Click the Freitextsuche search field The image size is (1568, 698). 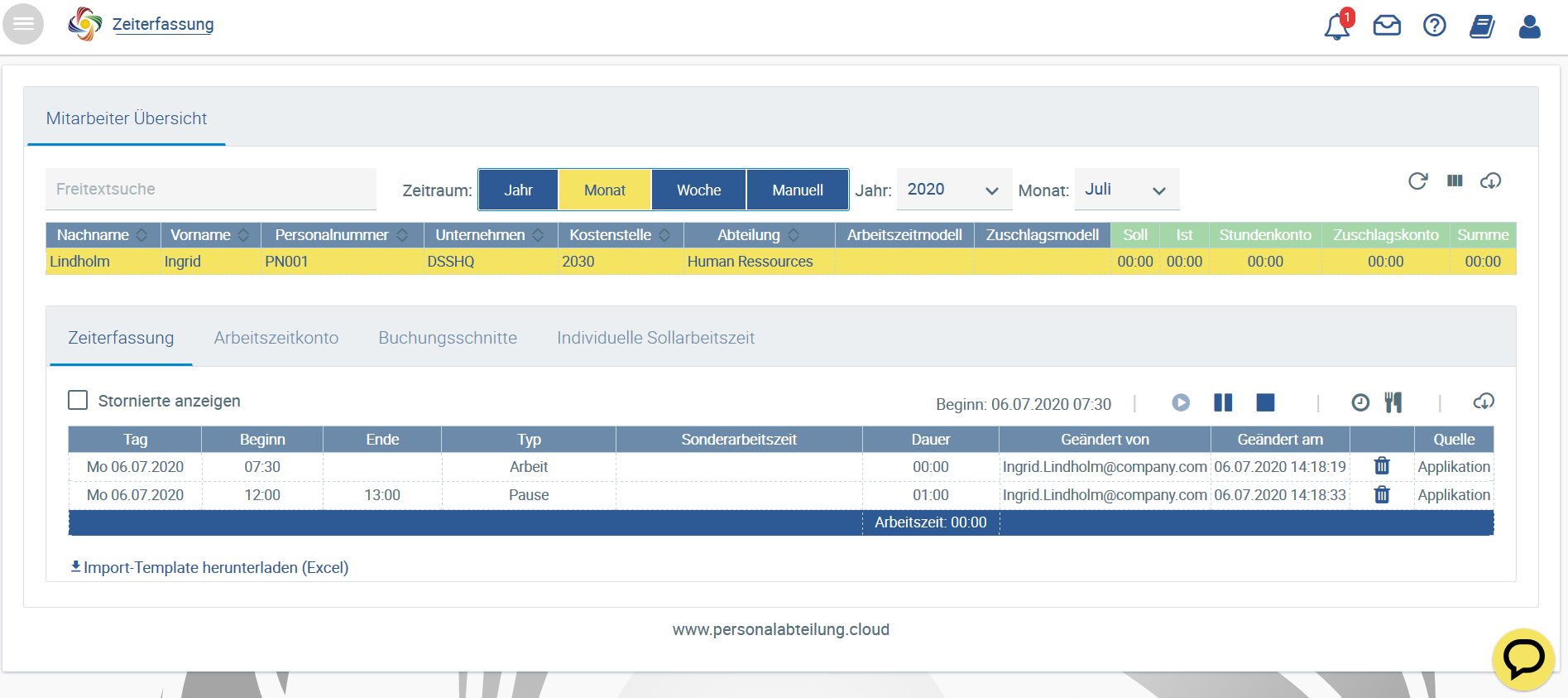(x=211, y=190)
